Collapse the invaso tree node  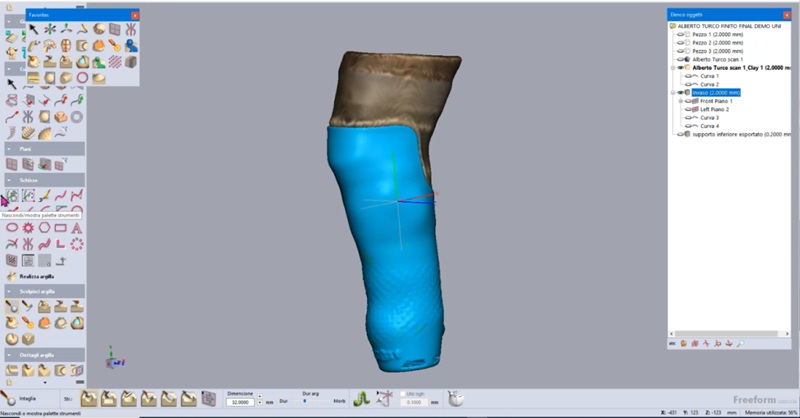pyautogui.click(x=673, y=92)
